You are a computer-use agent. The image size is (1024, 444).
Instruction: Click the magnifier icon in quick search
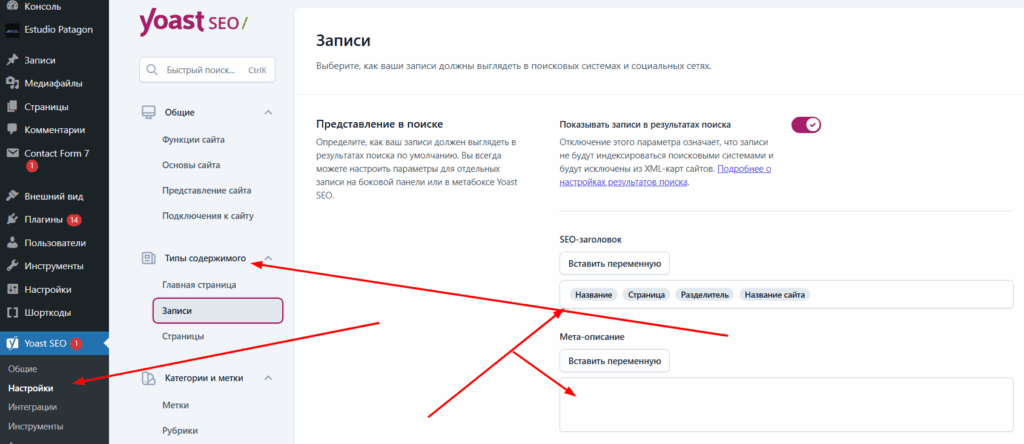[x=152, y=70]
